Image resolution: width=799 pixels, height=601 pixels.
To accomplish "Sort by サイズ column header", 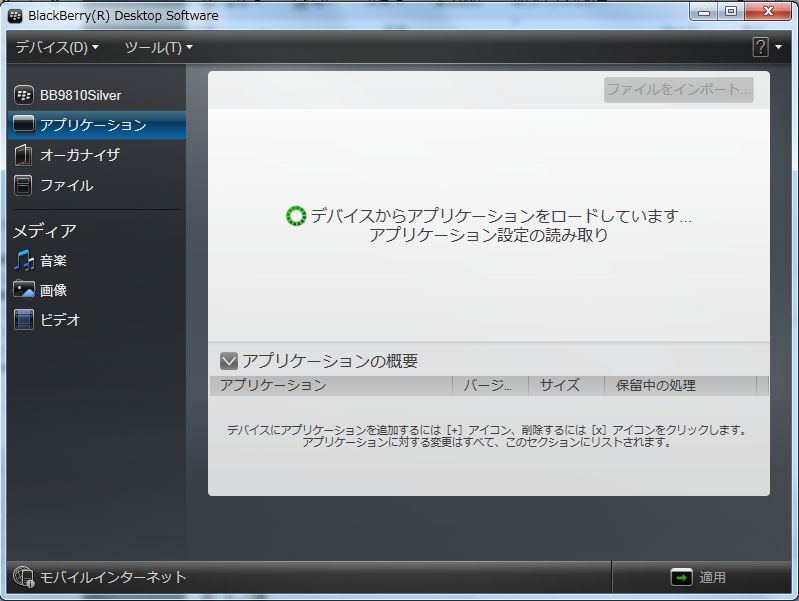I will 566,385.
